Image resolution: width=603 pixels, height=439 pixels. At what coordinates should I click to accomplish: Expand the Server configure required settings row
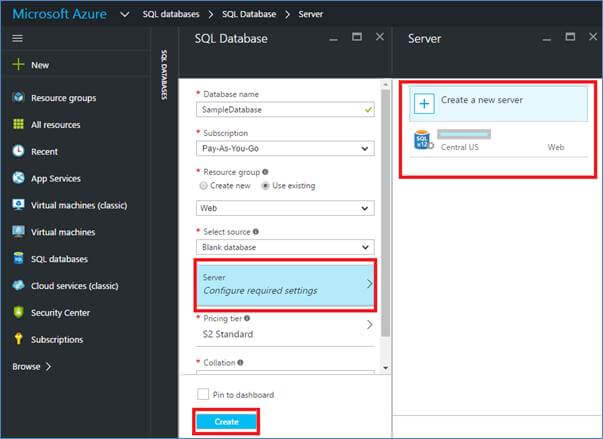click(285, 284)
